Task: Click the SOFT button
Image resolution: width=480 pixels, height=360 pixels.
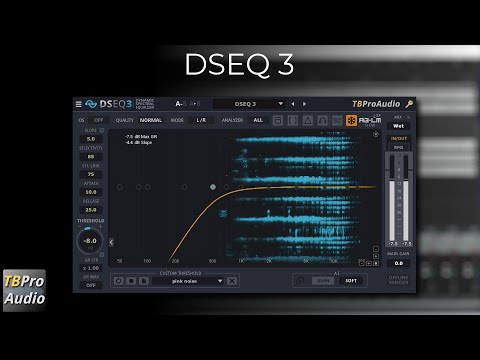Action: [x=351, y=281]
